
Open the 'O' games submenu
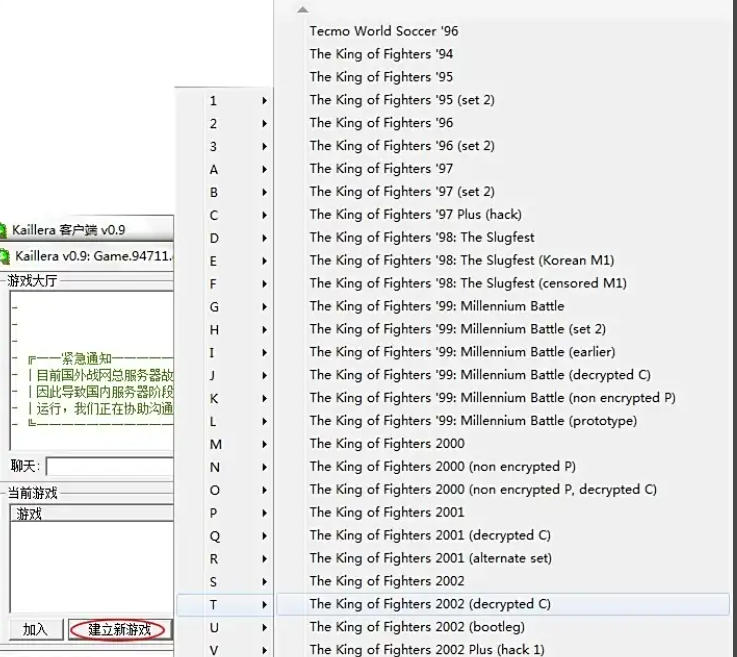click(x=225, y=490)
